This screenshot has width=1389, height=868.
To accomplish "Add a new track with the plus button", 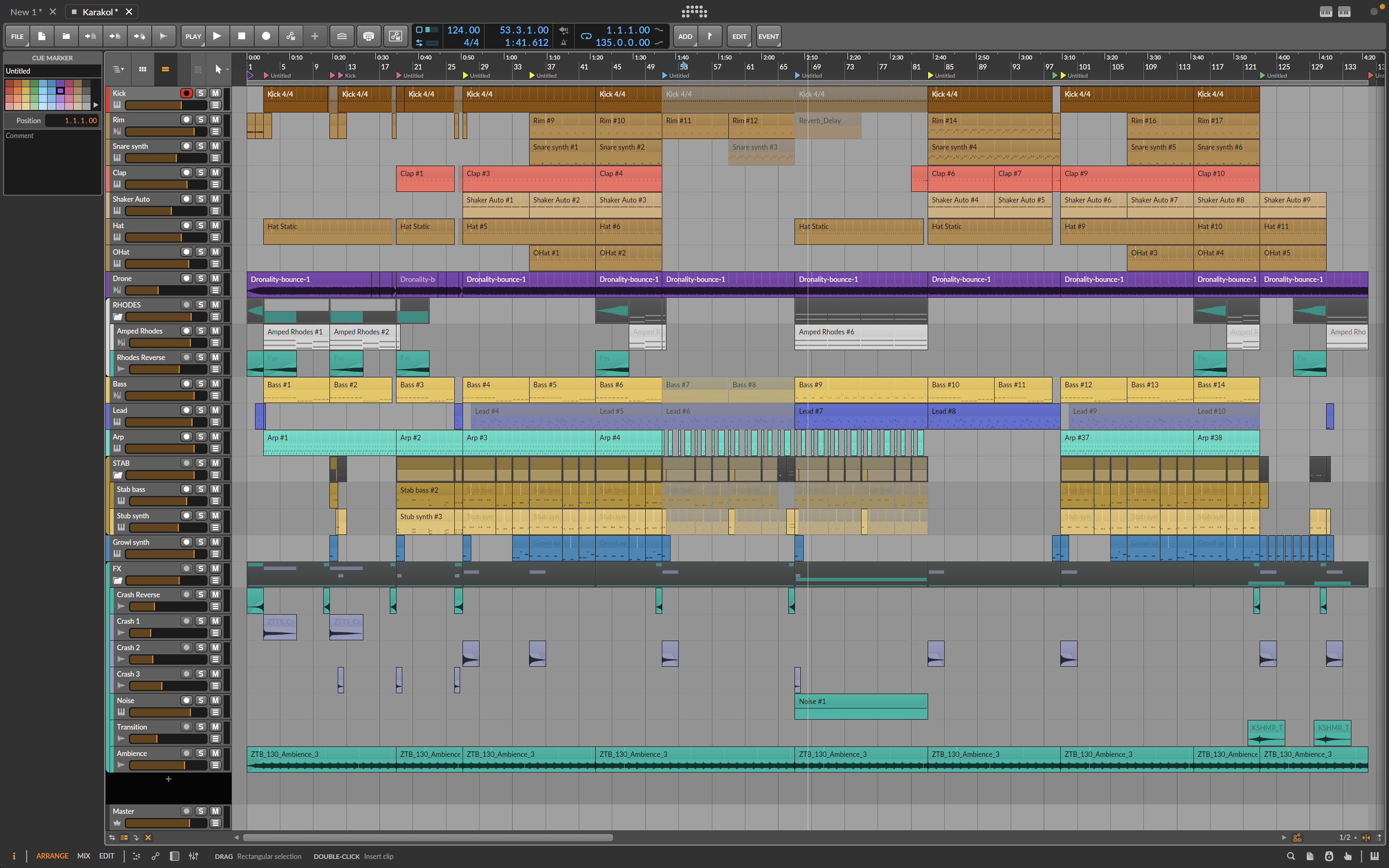I will click(x=168, y=779).
